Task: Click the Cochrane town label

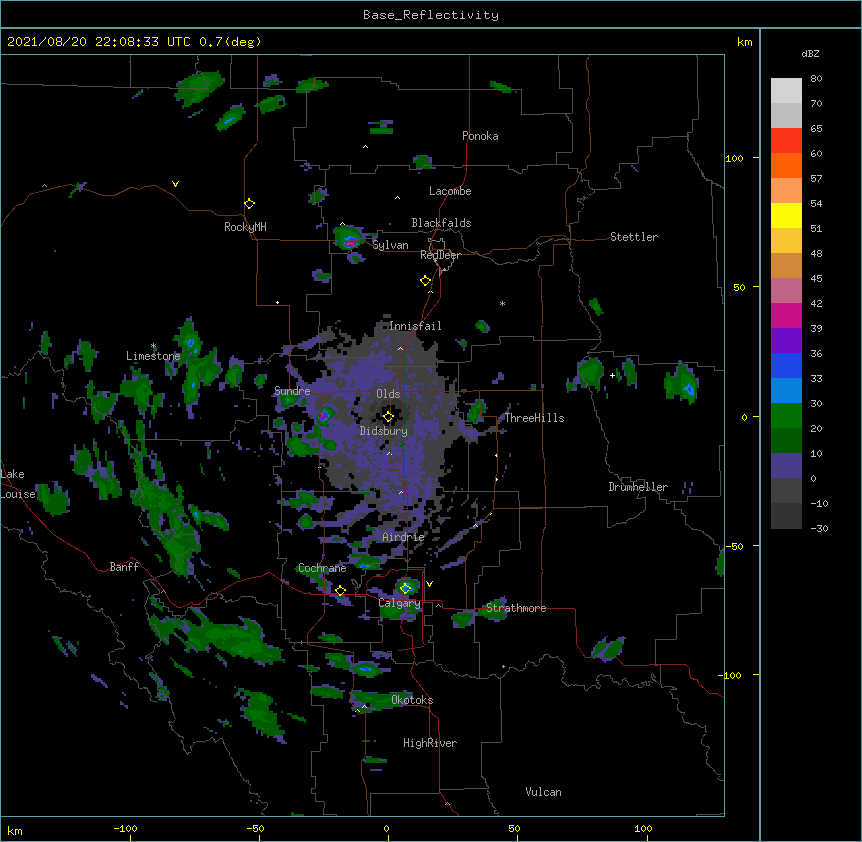Action: 322,568
